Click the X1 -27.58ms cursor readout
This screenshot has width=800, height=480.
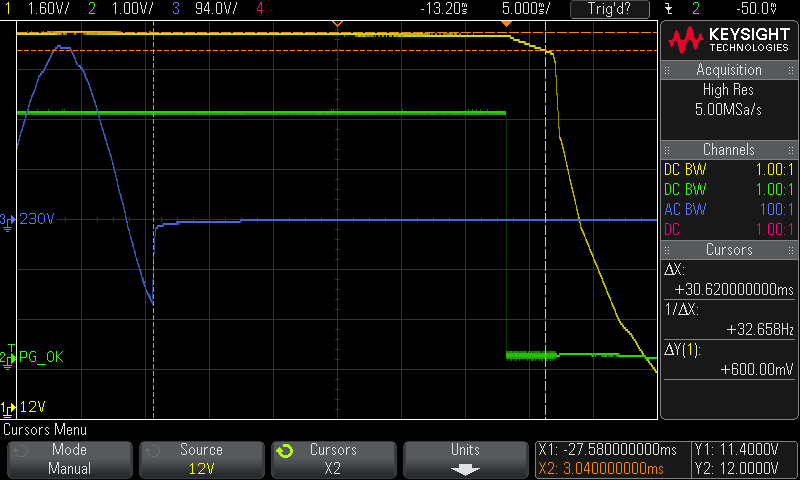[x=608, y=450]
